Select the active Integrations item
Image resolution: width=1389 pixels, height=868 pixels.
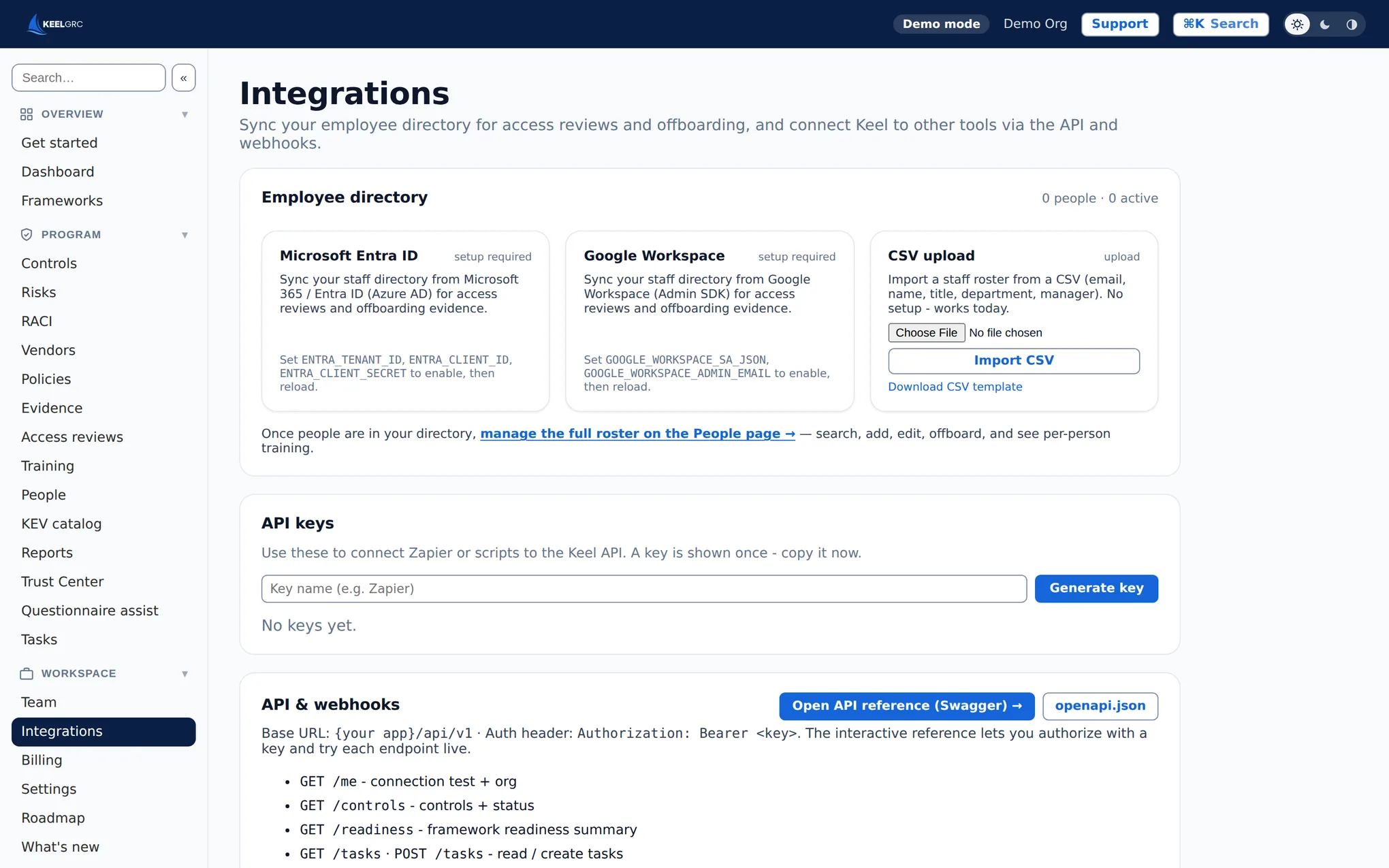(103, 732)
